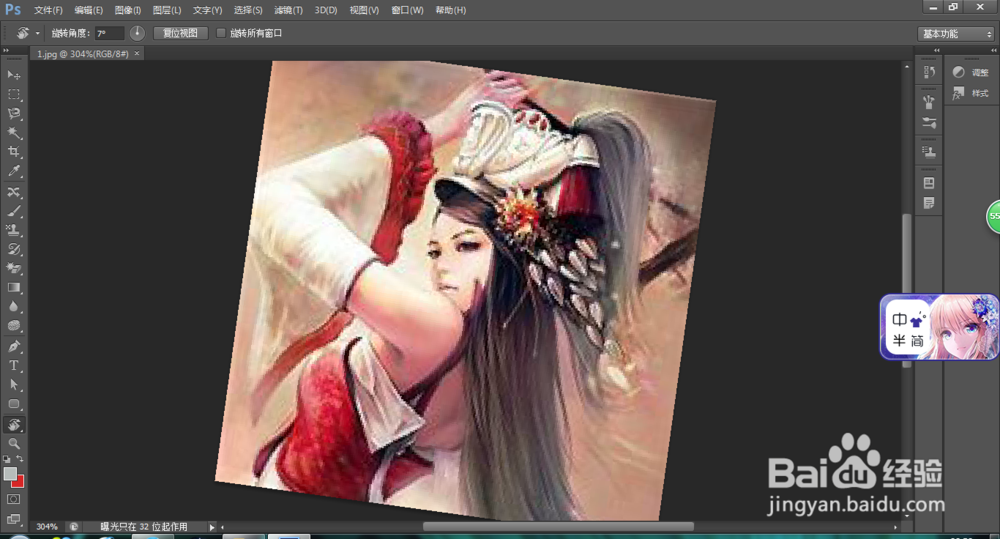Select the Eraser tool
The height and width of the screenshot is (539, 1000).
(13, 268)
